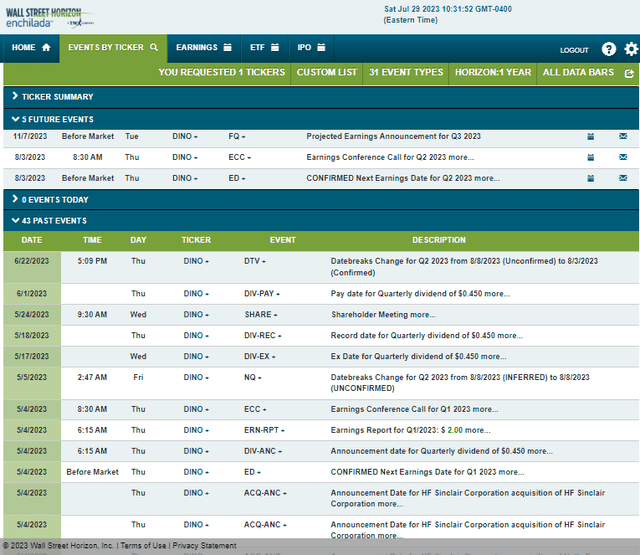Image resolution: width=640 pixels, height=555 pixels.
Task: Open the ETF calendar tab
Action: (x=264, y=48)
